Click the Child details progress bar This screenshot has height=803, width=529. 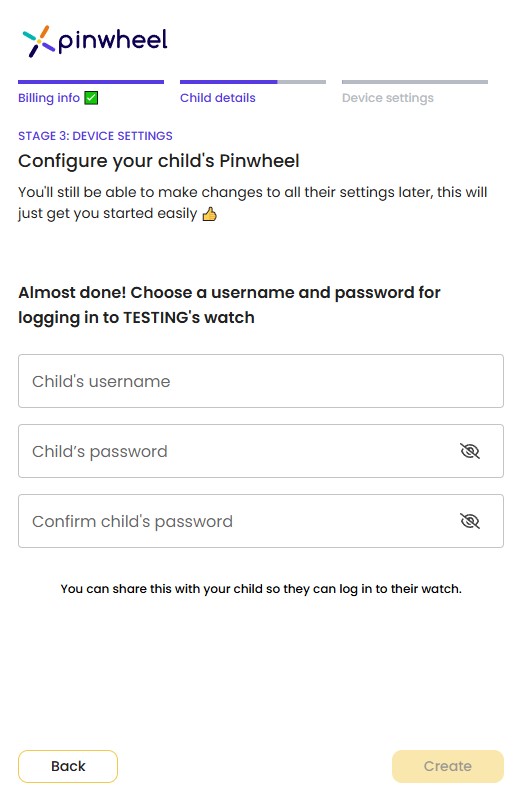click(252, 82)
